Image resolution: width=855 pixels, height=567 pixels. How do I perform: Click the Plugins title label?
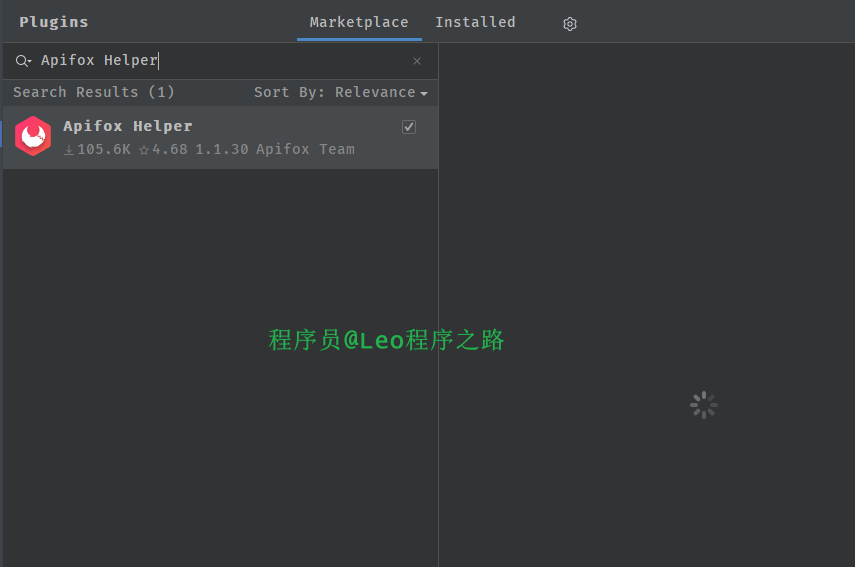53,22
